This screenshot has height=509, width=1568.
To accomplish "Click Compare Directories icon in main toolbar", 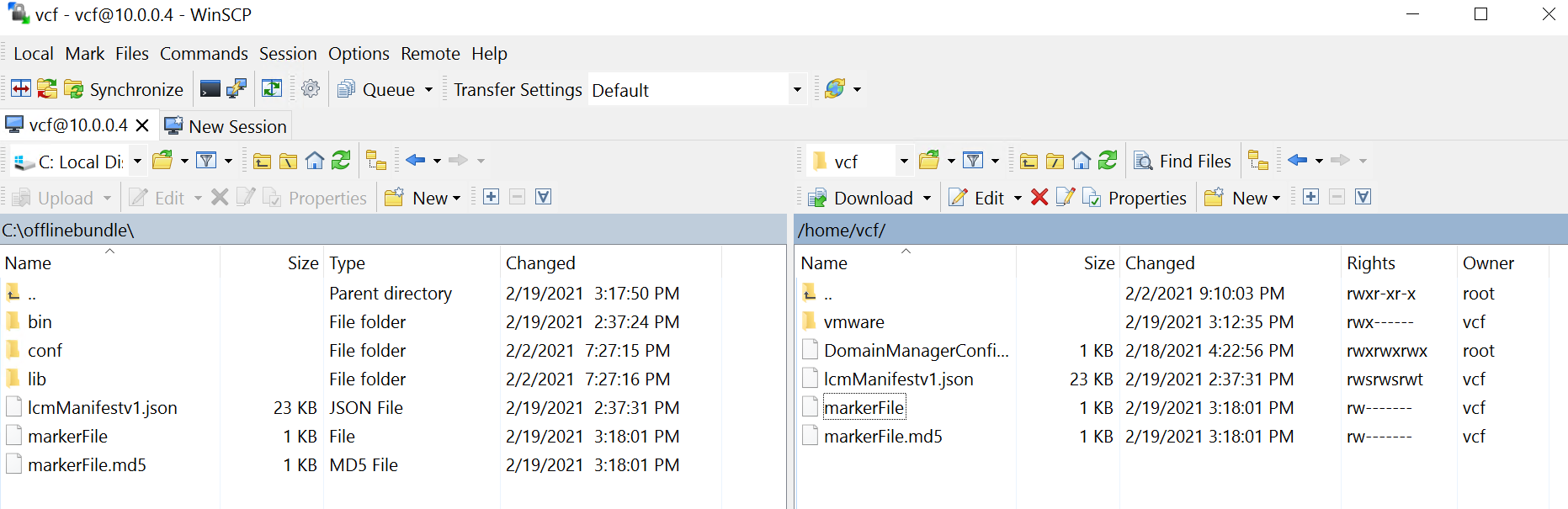I will coord(21,89).
